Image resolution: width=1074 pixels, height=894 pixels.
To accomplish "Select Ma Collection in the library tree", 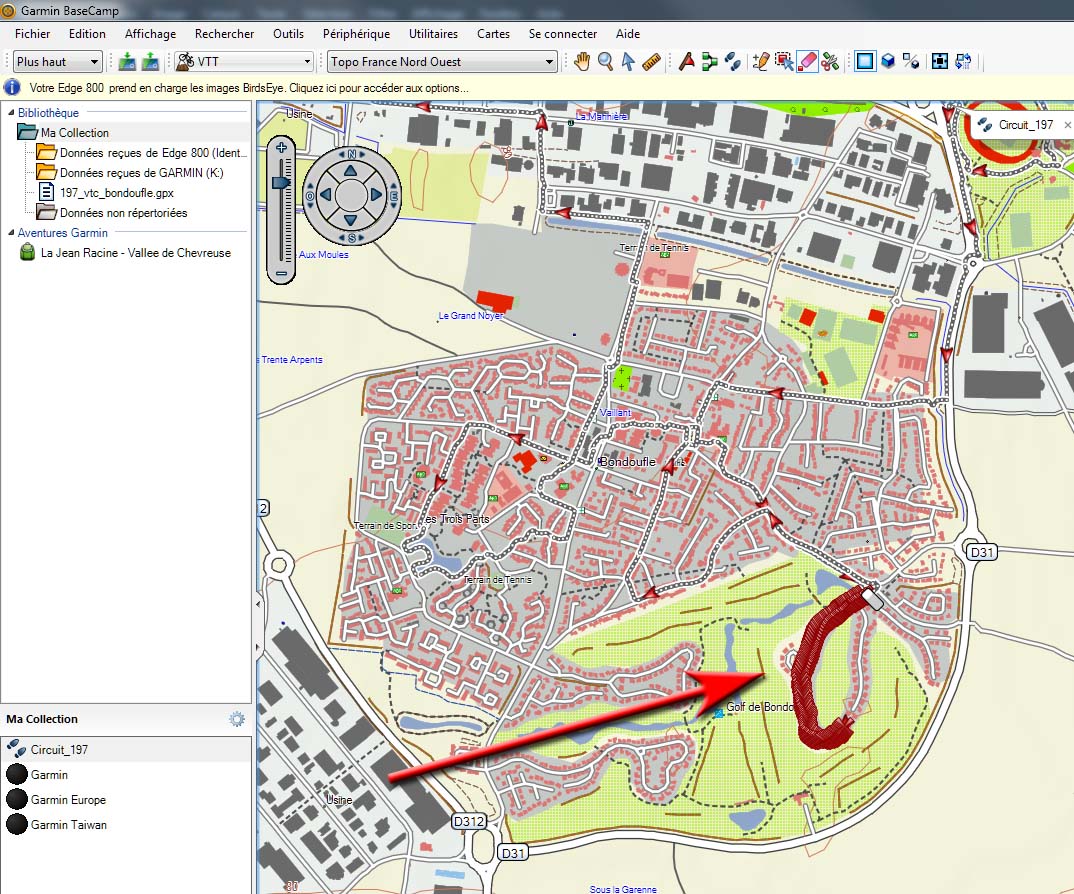I will click(x=74, y=133).
